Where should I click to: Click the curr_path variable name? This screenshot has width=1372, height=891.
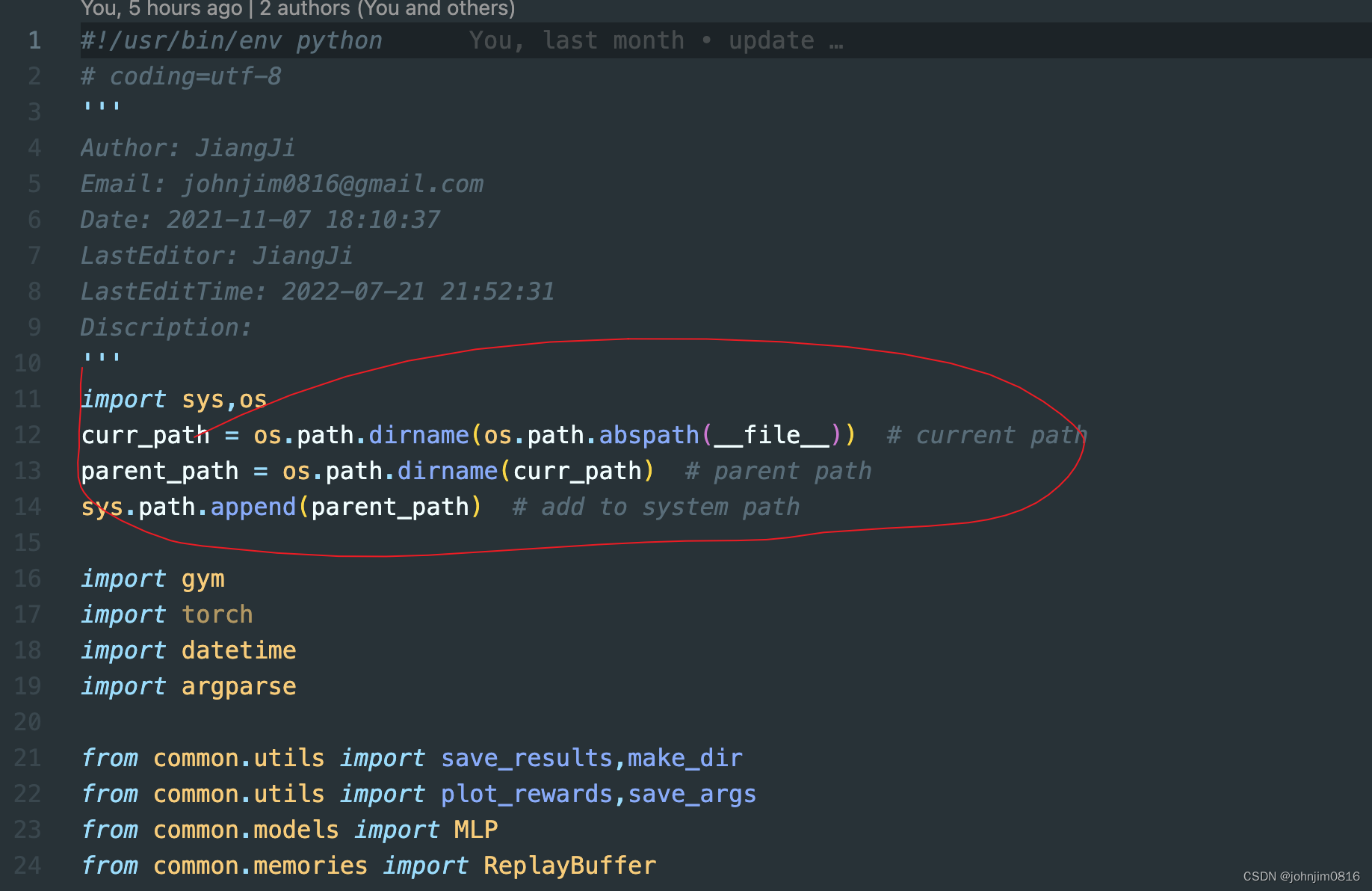(x=145, y=435)
